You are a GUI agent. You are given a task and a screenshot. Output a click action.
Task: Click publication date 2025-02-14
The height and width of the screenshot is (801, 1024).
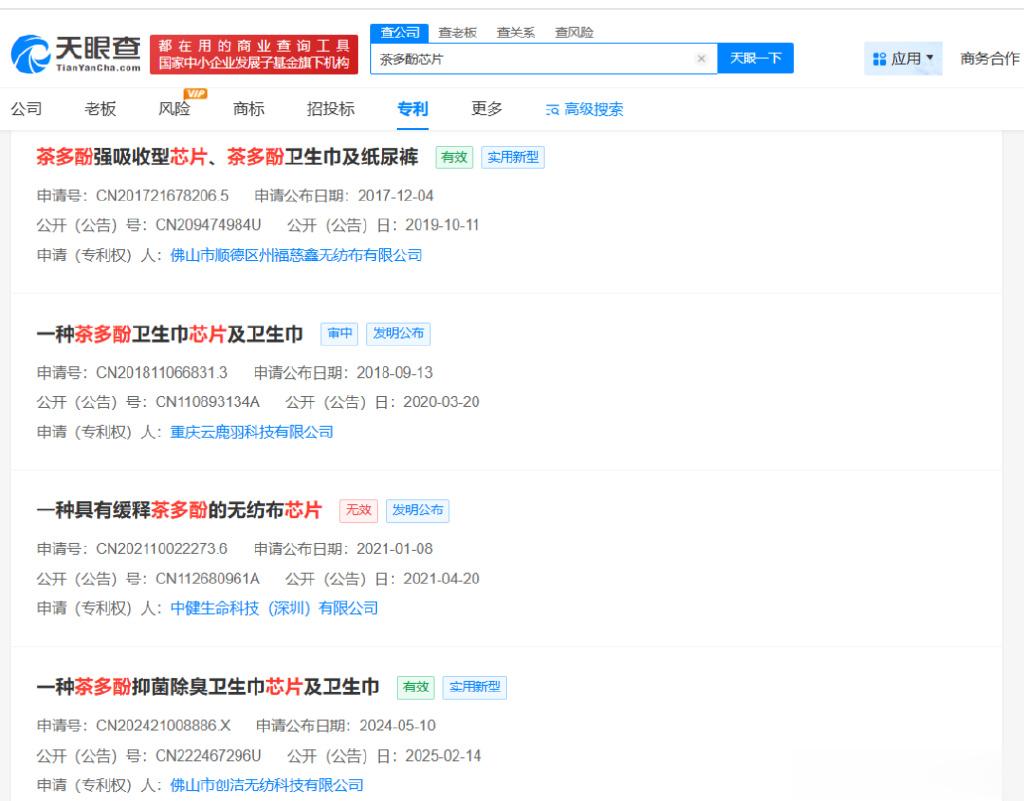pos(443,756)
